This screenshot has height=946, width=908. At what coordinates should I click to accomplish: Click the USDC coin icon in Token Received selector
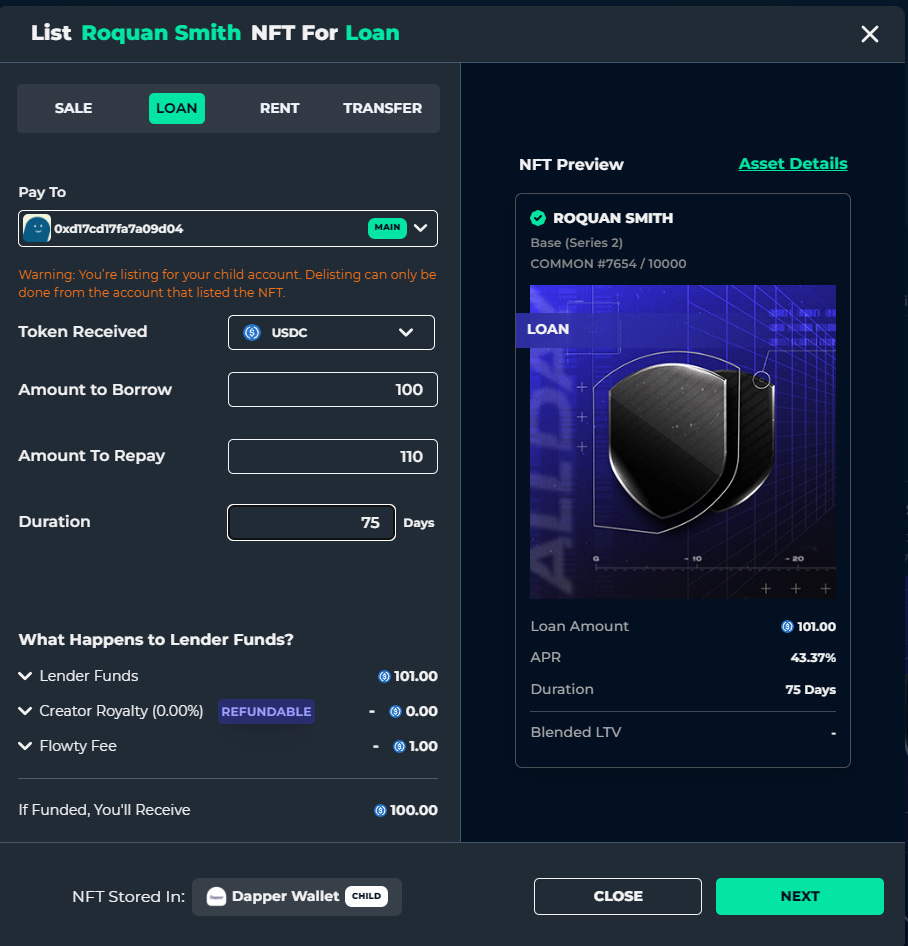(x=251, y=331)
